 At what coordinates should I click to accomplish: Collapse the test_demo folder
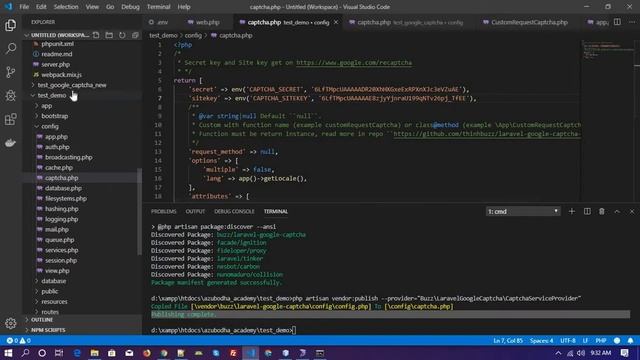click(52, 95)
